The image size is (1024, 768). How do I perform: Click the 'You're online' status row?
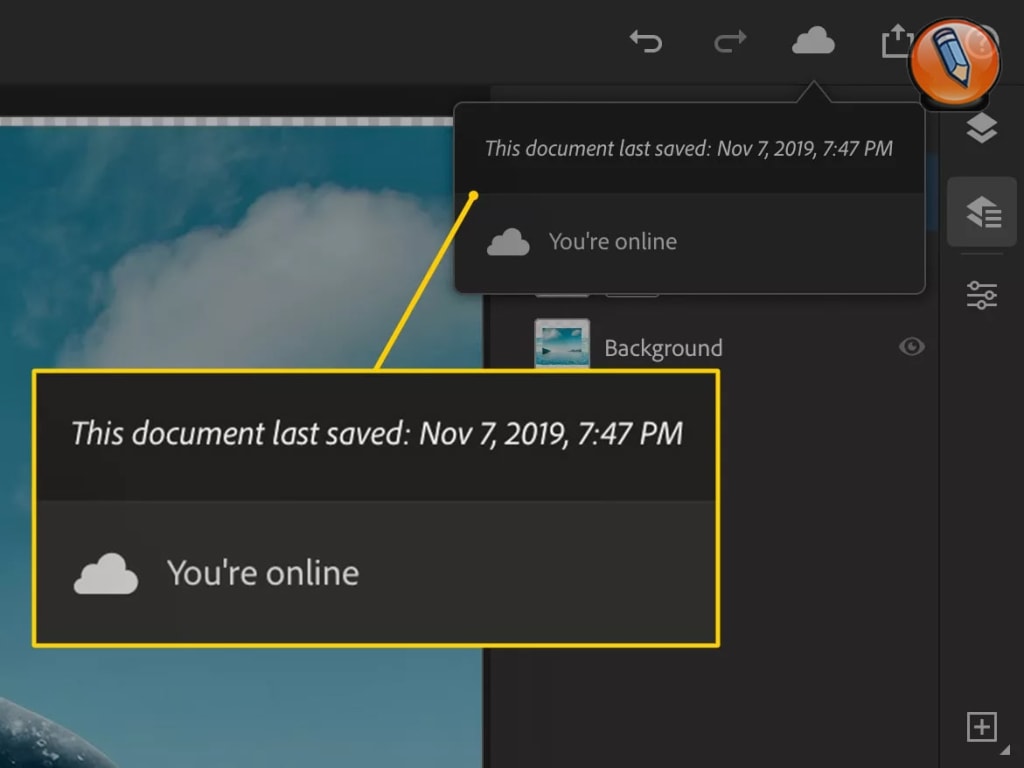coord(690,242)
